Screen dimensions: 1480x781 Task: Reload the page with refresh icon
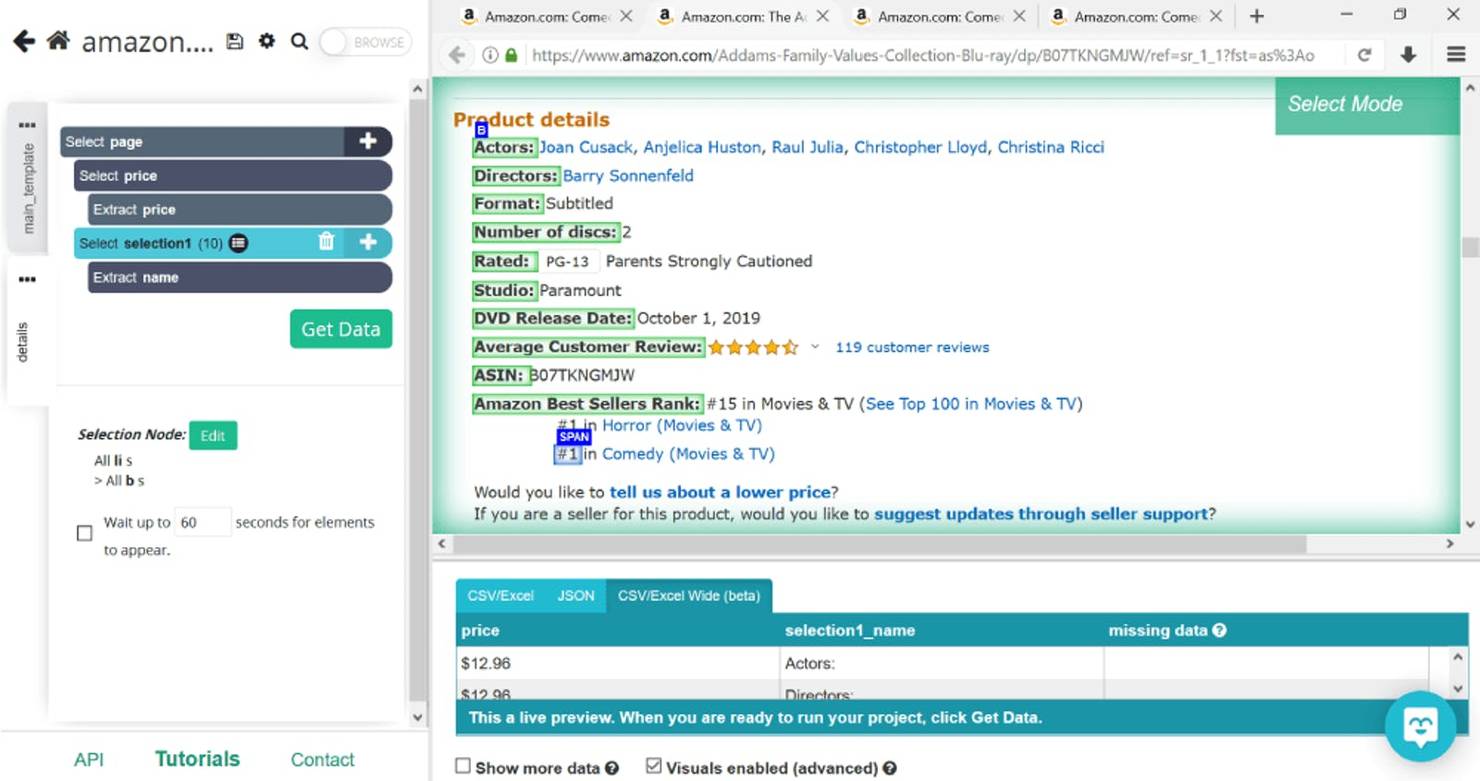[x=1364, y=55]
